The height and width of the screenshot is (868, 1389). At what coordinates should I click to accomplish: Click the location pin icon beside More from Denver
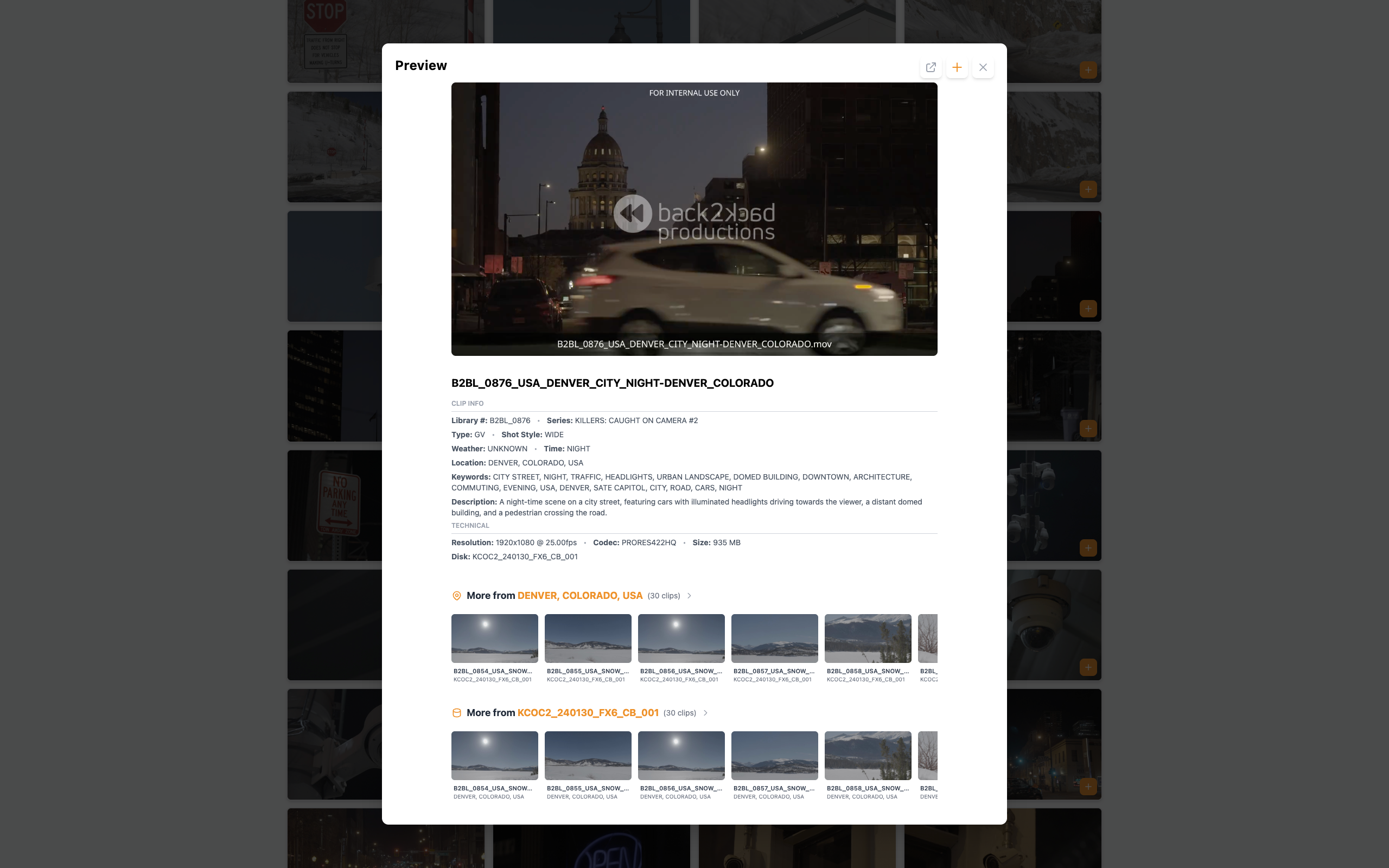point(457,596)
